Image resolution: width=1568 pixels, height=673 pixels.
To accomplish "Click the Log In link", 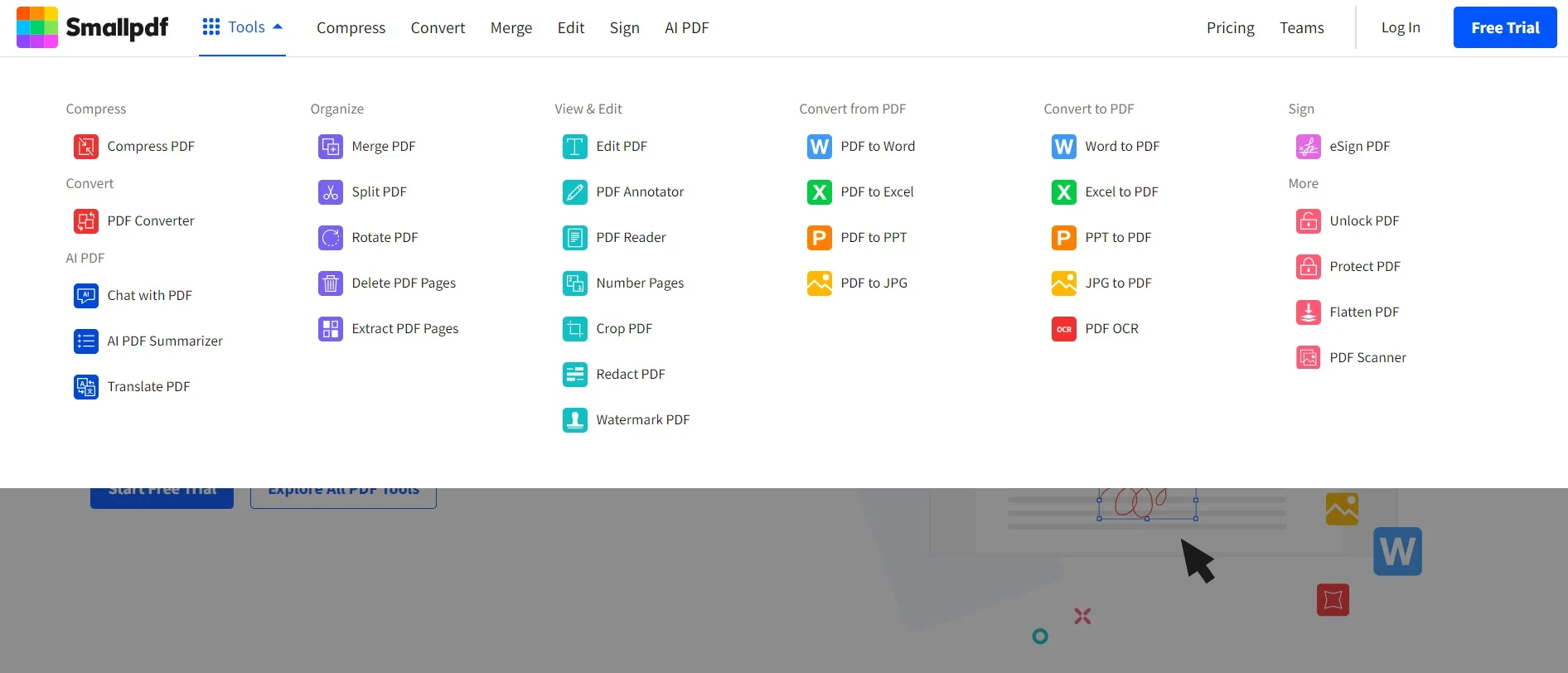I will point(1401,27).
